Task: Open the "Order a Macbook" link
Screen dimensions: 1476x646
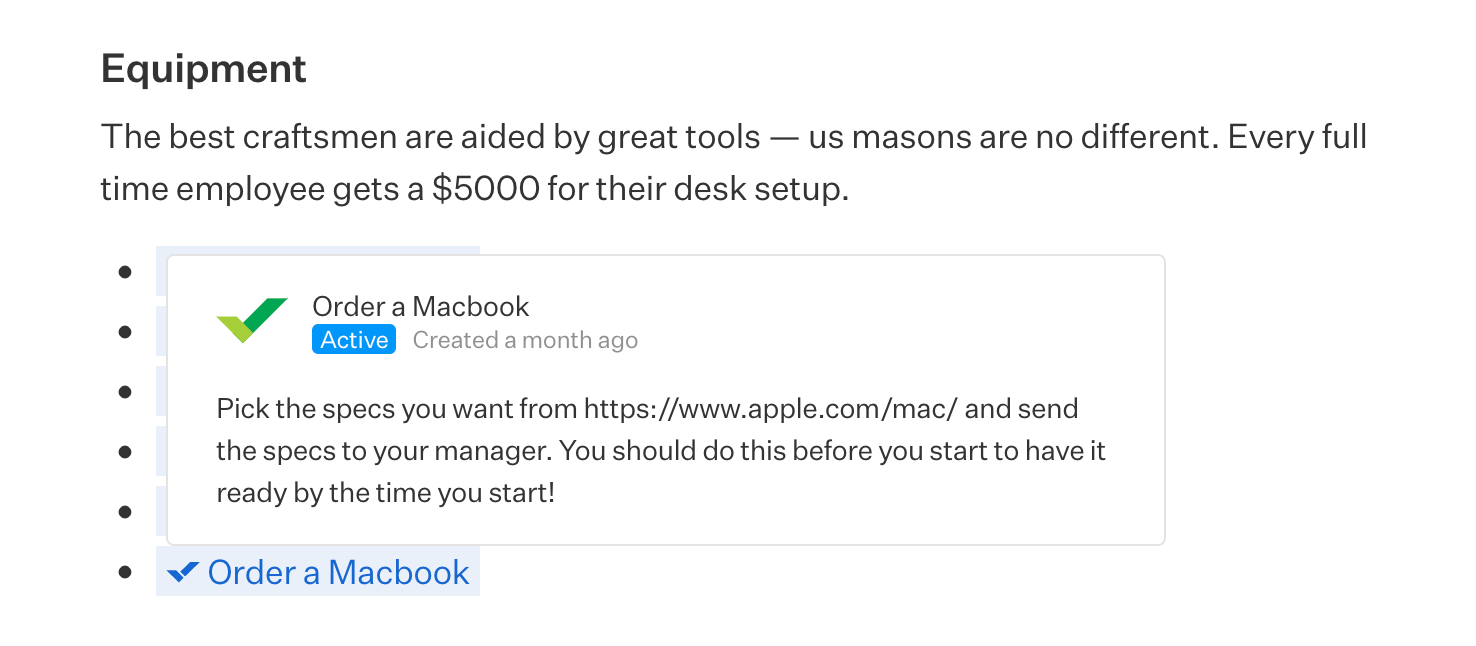Action: [338, 572]
